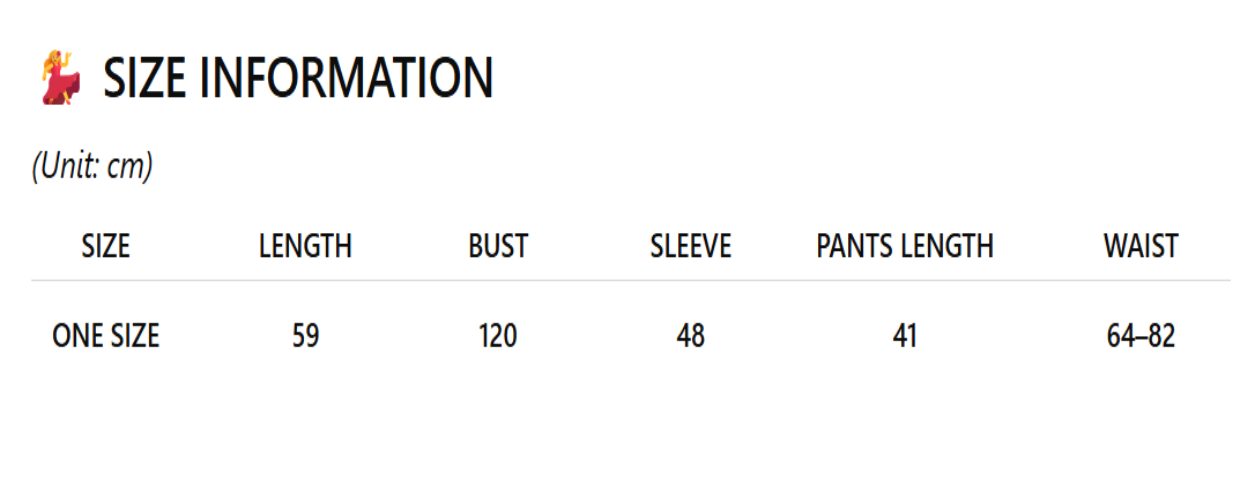
Task: Select the LENGTH column header beside SIZE
Action: tap(305, 246)
